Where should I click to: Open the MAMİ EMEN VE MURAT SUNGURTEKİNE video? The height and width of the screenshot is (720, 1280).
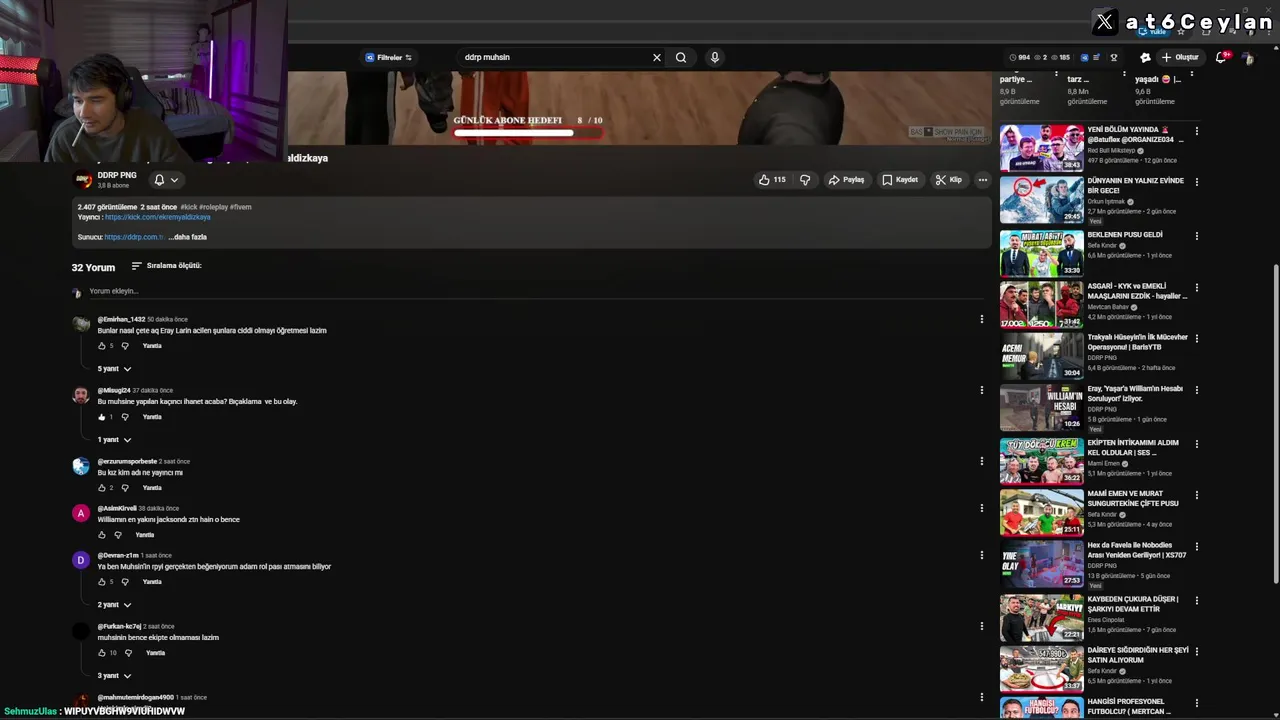(1041, 512)
